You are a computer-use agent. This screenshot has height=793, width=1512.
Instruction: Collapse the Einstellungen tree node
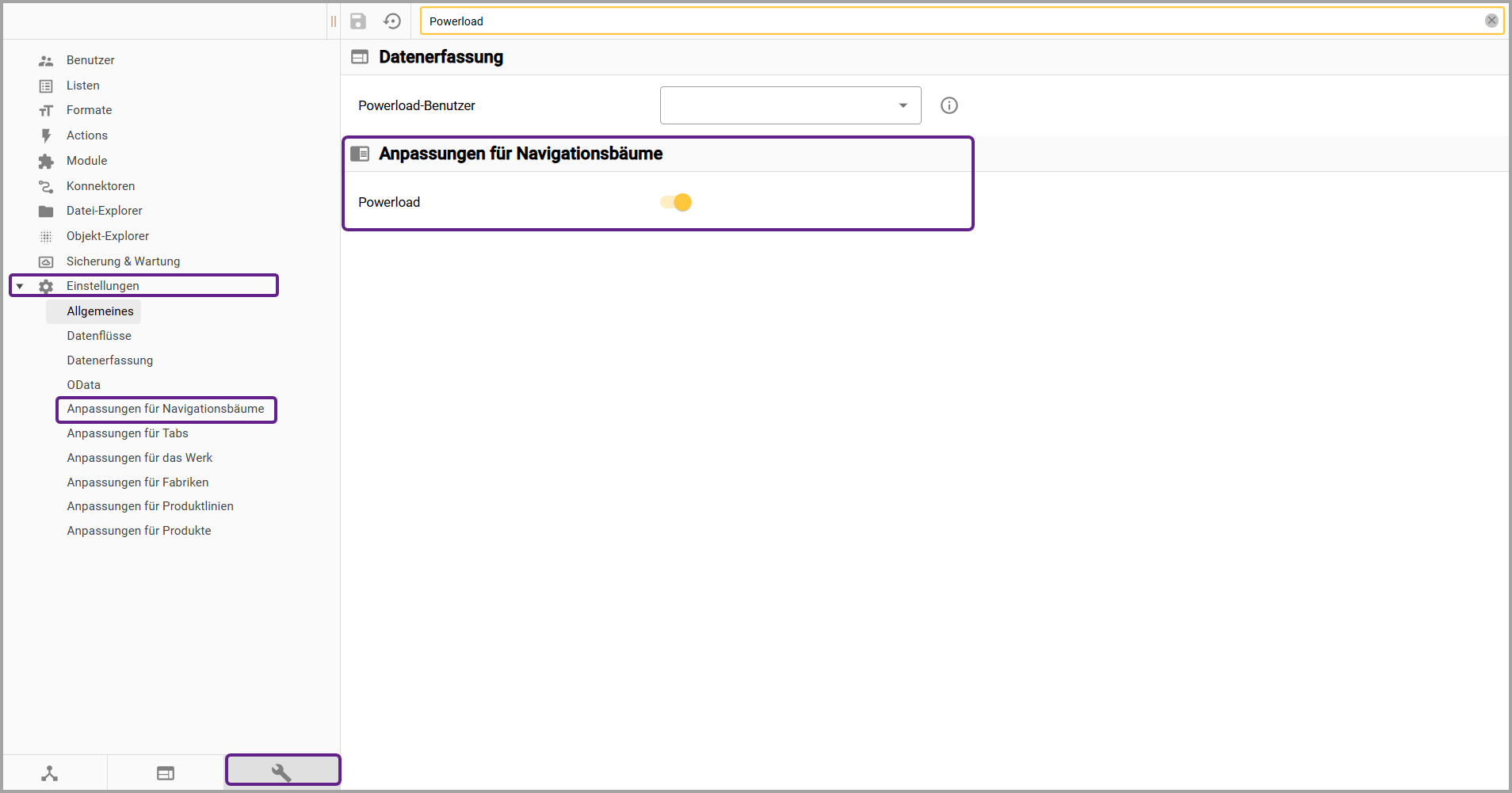coord(20,286)
